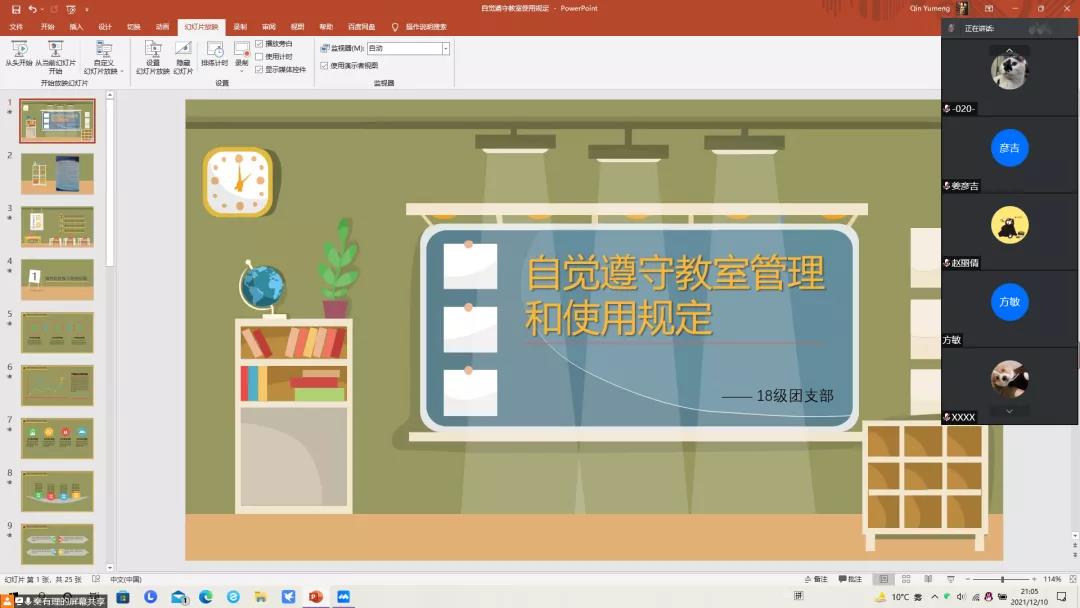Click the save icon in title bar
Image resolution: width=1080 pixels, height=608 pixels.
15,8
